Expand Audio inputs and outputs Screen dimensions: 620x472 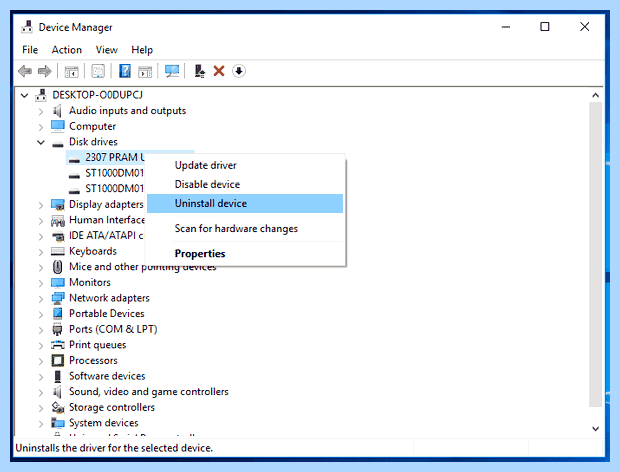(x=41, y=111)
